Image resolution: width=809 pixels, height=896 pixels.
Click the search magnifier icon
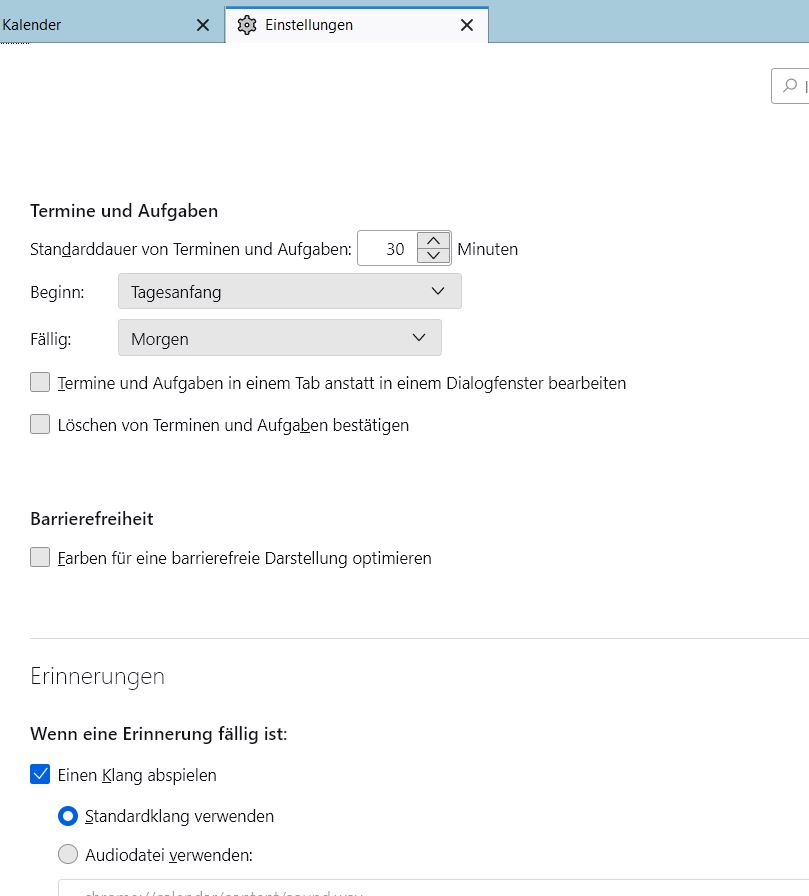point(790,86)
